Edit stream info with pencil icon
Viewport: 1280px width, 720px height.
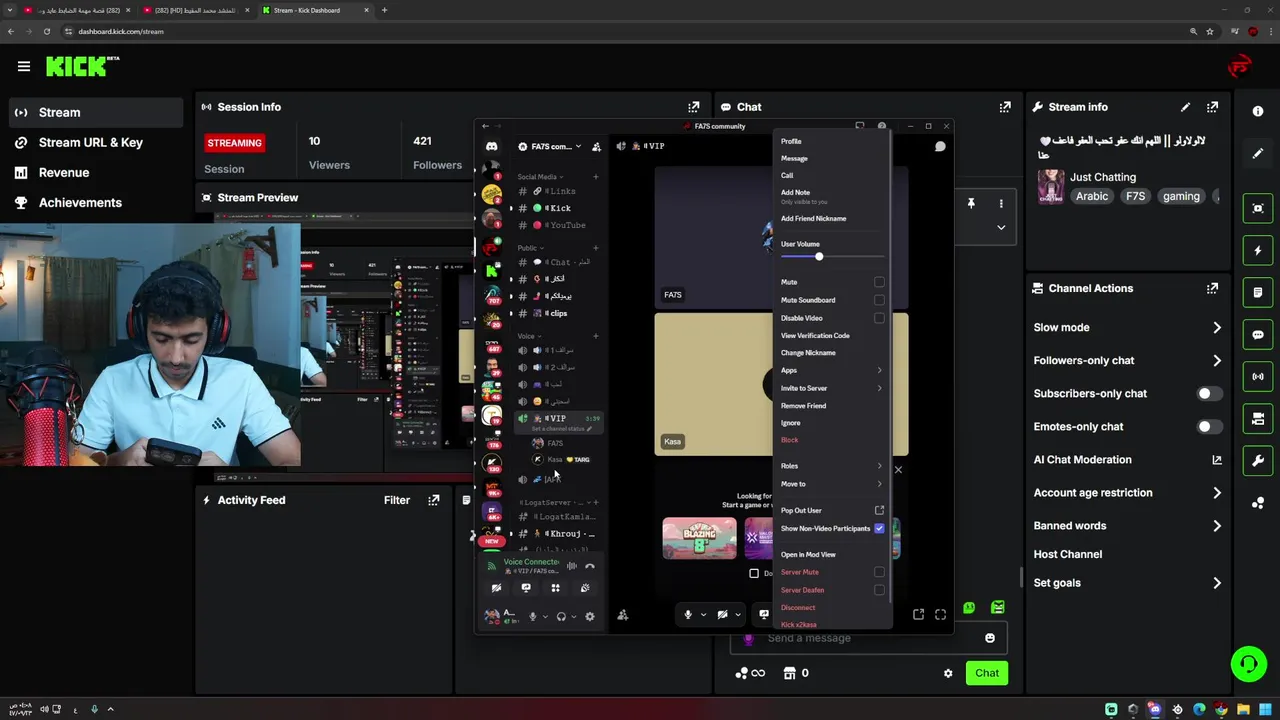click(1185, 107)
